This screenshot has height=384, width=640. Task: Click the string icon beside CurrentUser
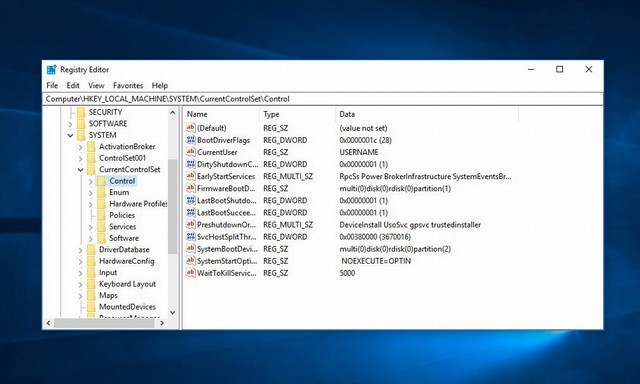pos(191,152)
